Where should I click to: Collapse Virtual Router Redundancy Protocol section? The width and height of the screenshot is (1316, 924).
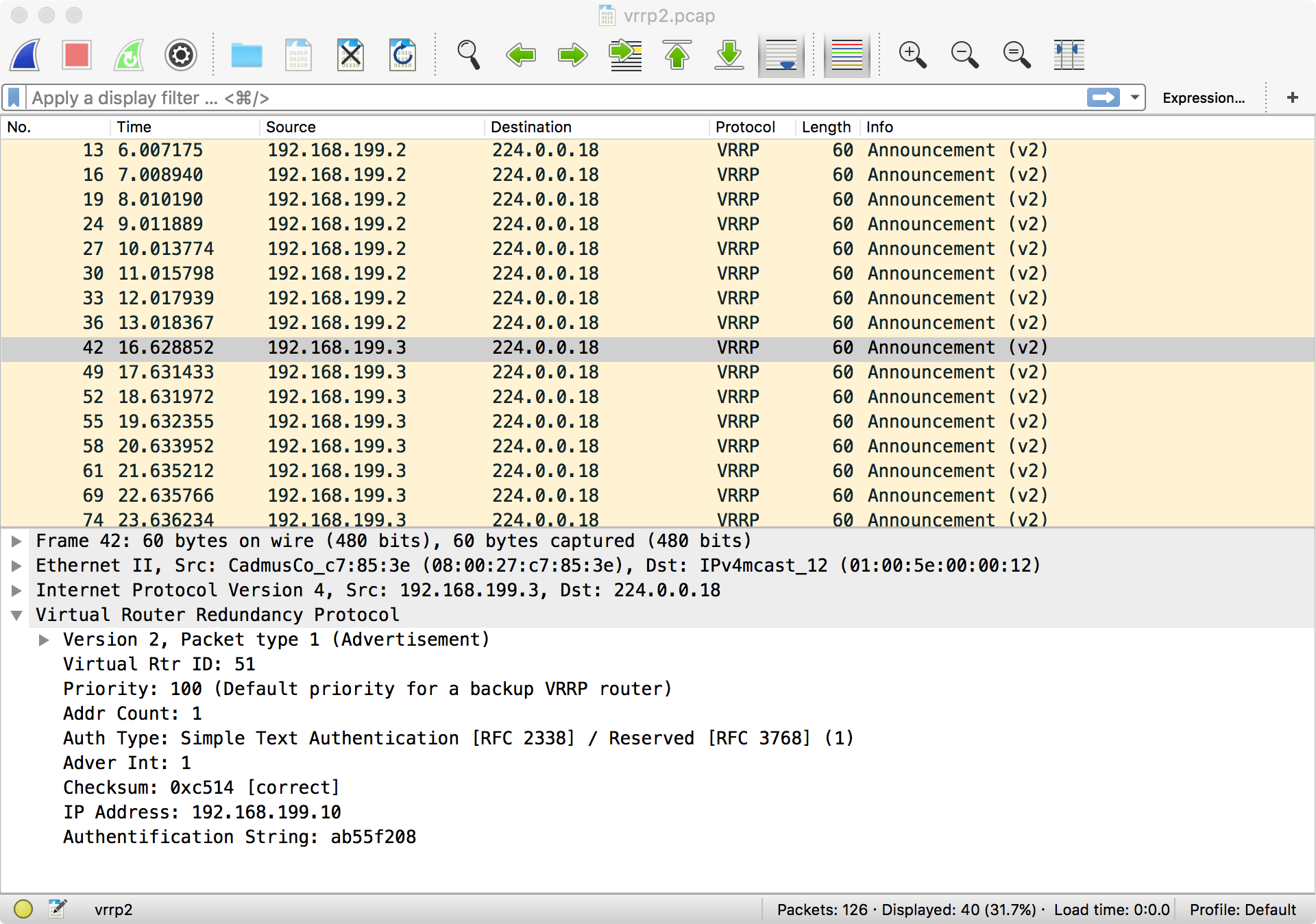tap(16, 616)
